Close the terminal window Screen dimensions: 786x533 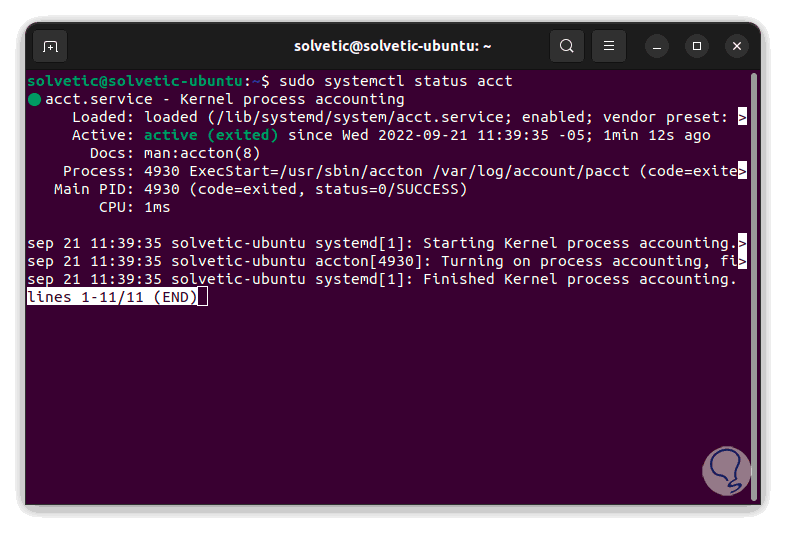pyautogui.click(x=737, y=46)
